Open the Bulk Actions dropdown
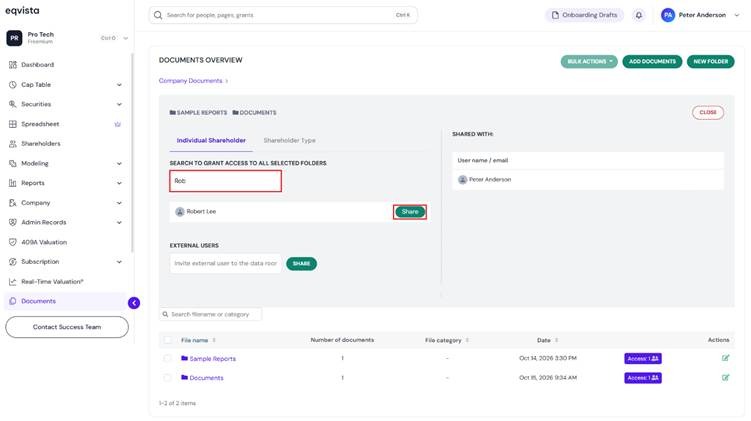The width and height of the screenshot is (751, 421). [x=589, y=61]
